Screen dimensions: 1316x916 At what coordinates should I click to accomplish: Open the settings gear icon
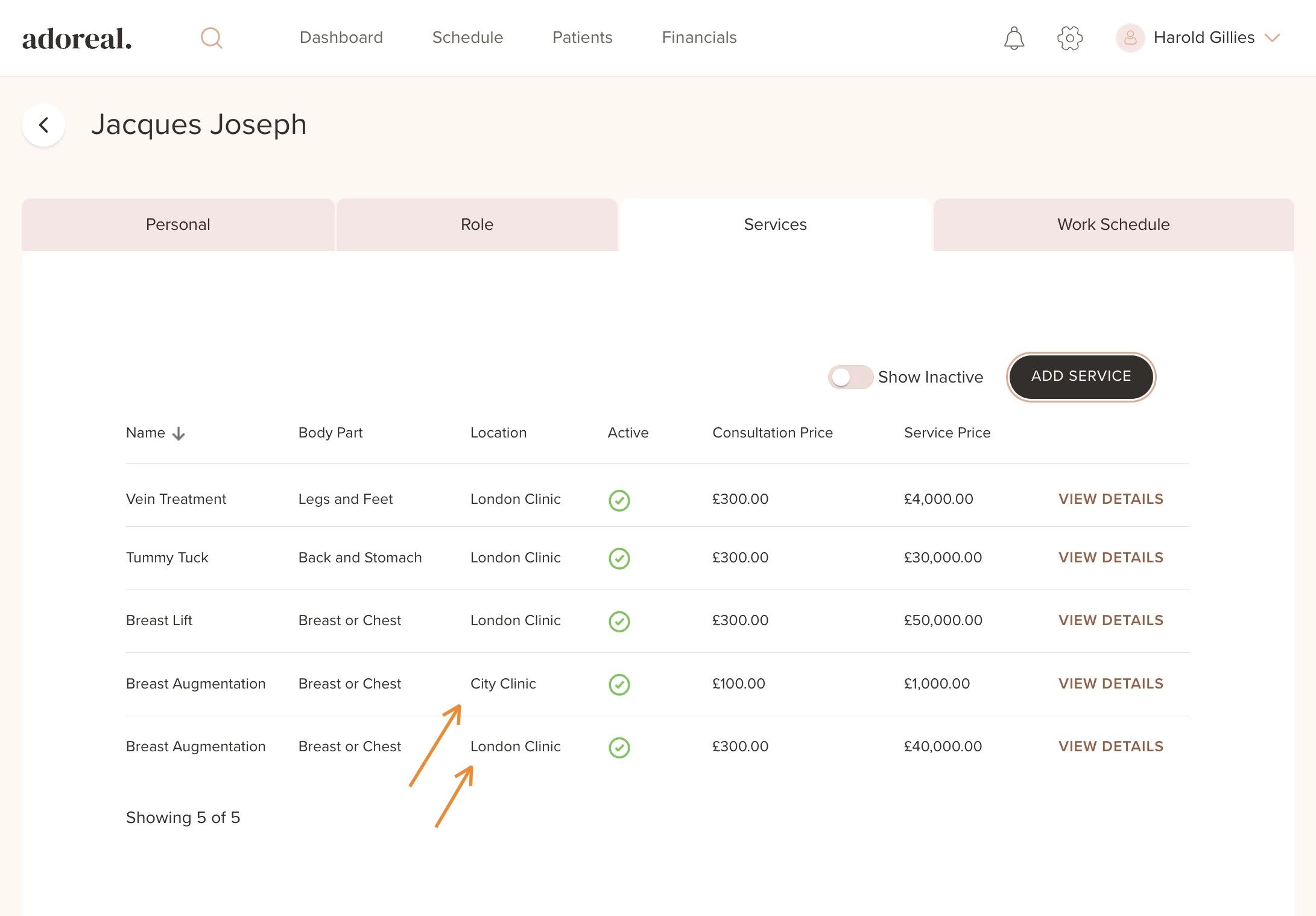(1069, 38)
